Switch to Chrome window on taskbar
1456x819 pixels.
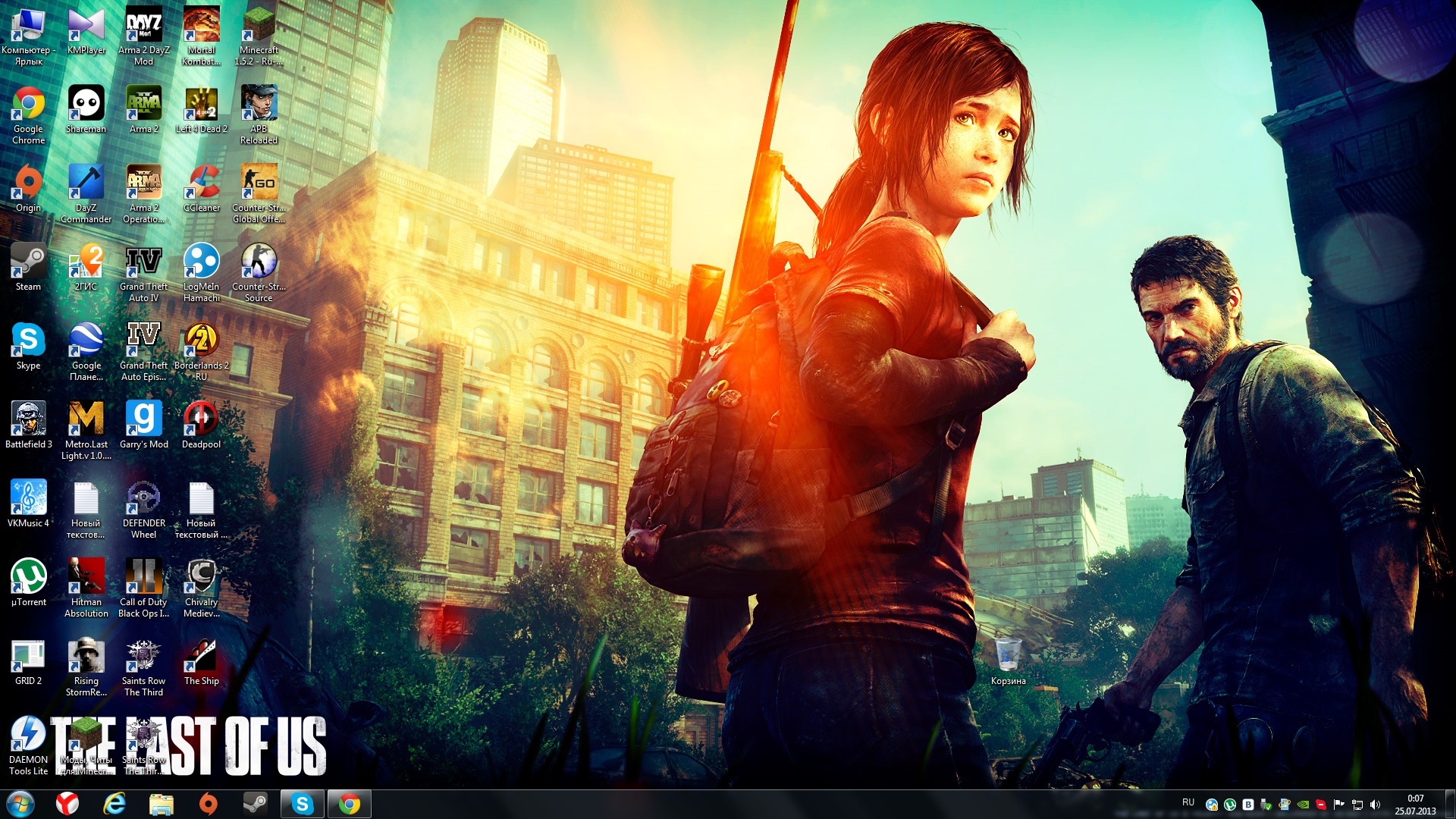coord(350,804)
